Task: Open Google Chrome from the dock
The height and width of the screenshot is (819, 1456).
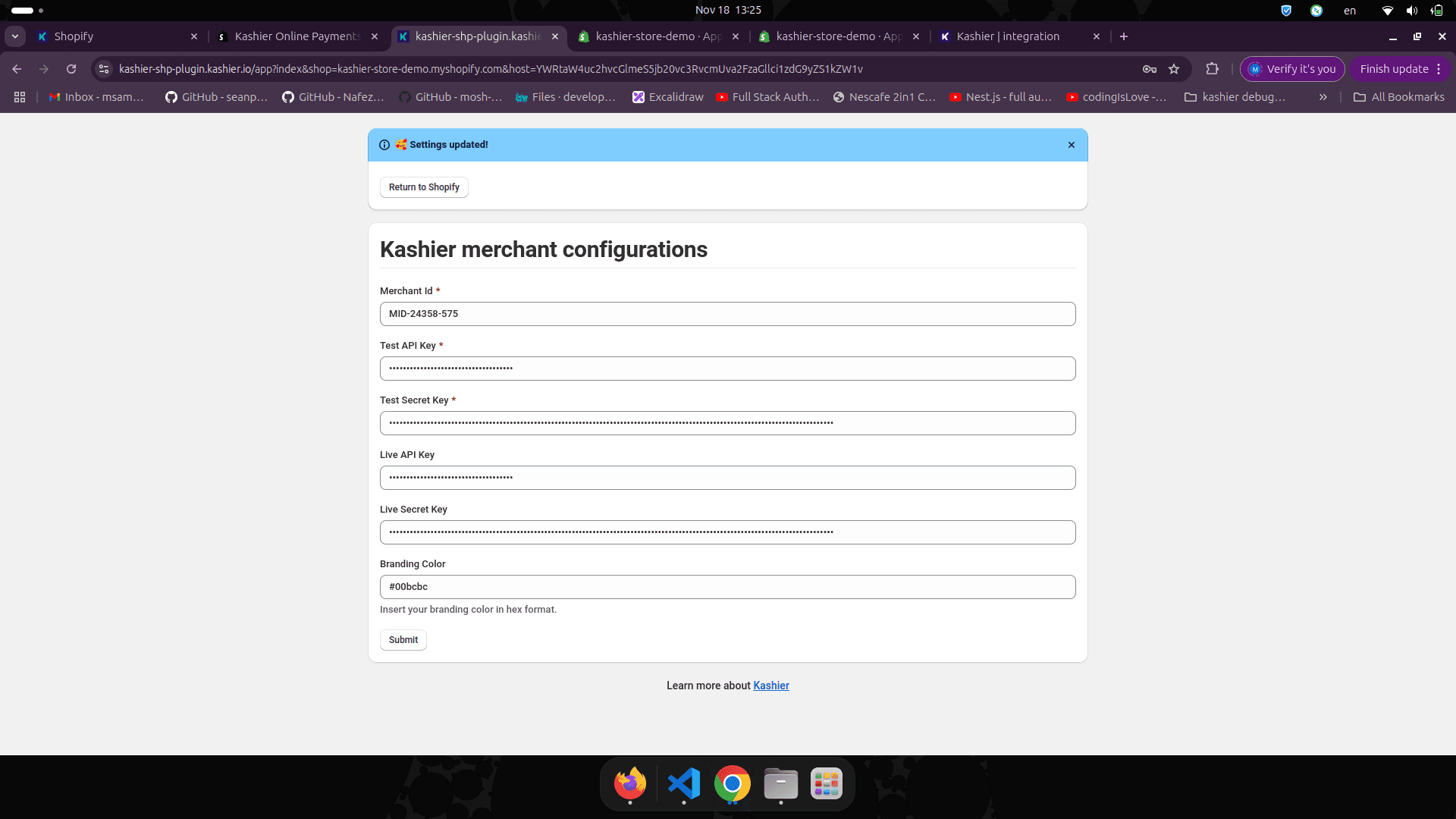Action: [x=733, y=783]
